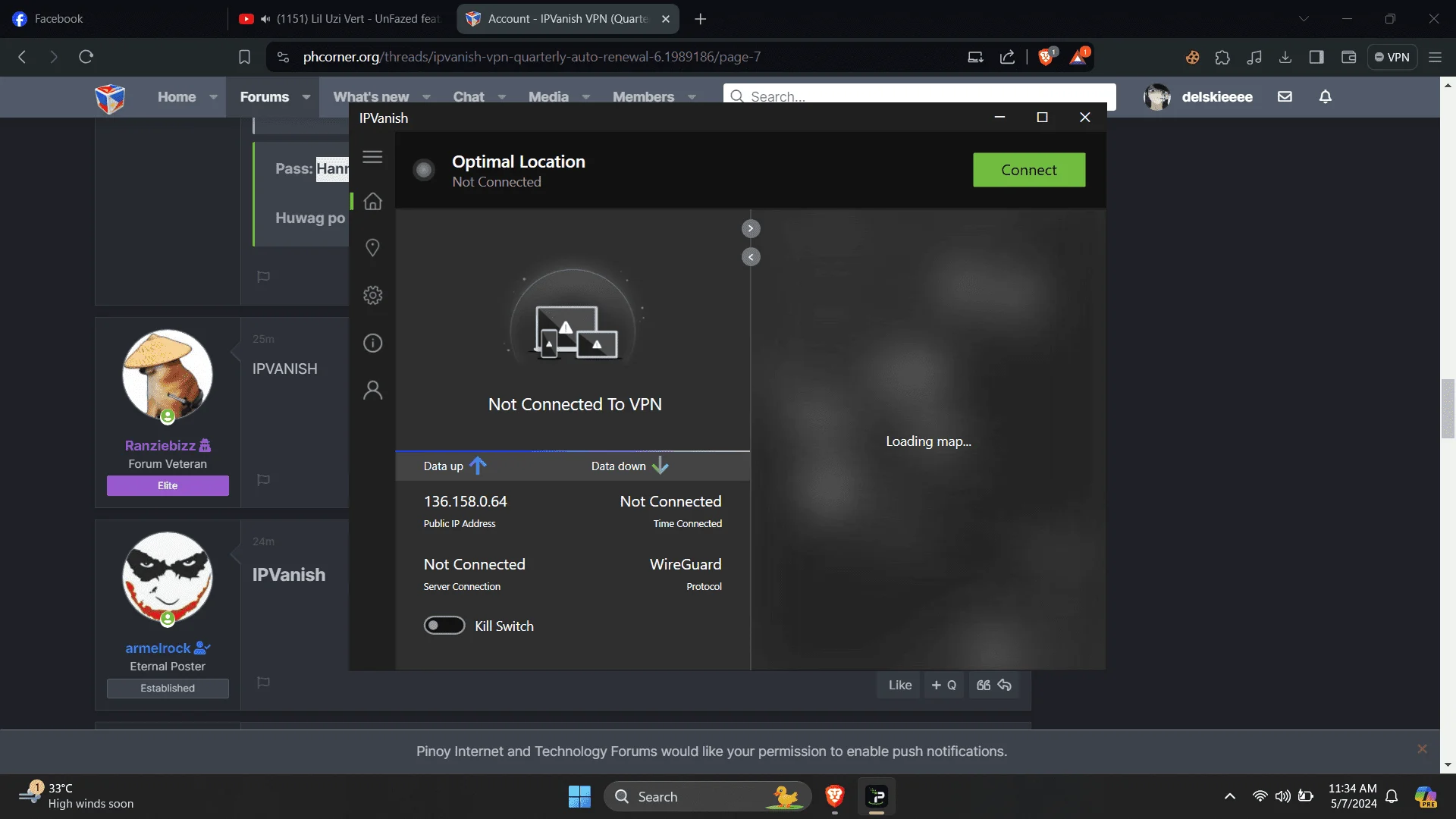Toggle the browser sidebar panel
The height and width of the screenshot is (819, 1456).
coord(1316,57)
